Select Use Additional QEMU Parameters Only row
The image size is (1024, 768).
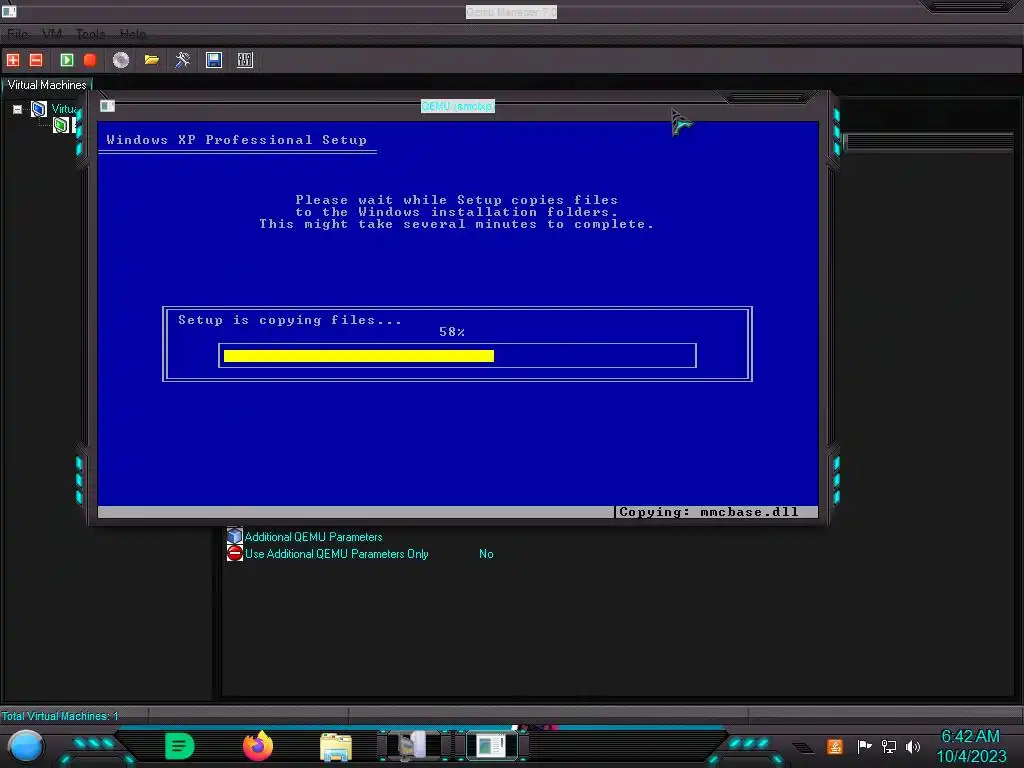(336, 554)
